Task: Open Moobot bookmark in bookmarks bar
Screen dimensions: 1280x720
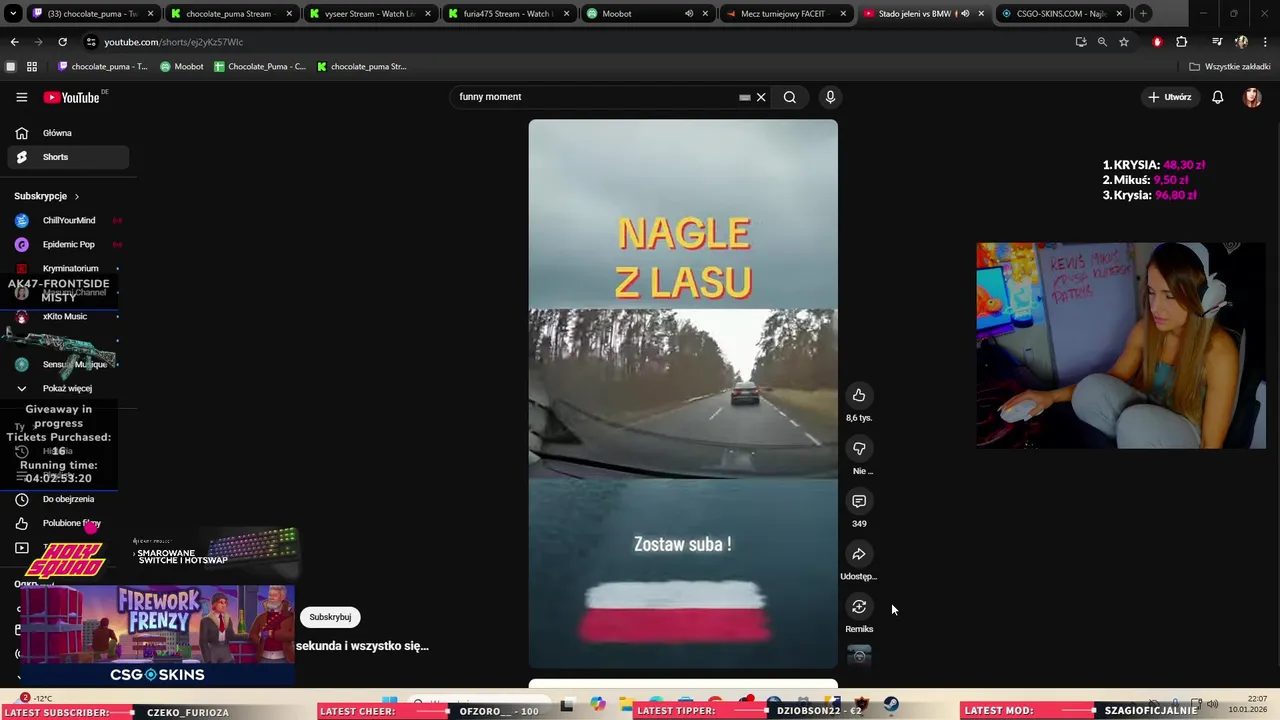Action: 182,67
